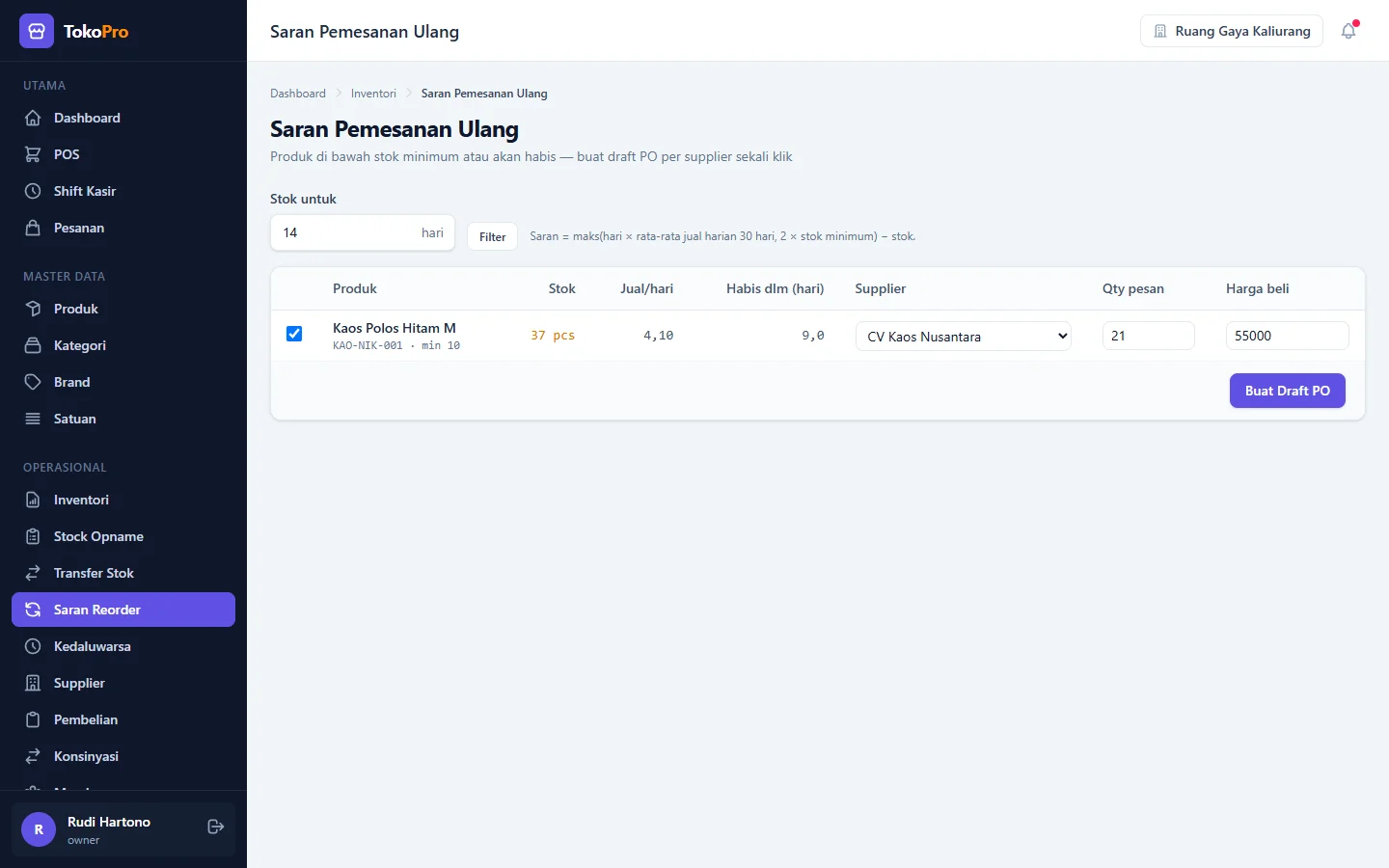
Task: Uncheck the Kaos Polos Hitam M checkbox
Action: [x=294, y=334]
